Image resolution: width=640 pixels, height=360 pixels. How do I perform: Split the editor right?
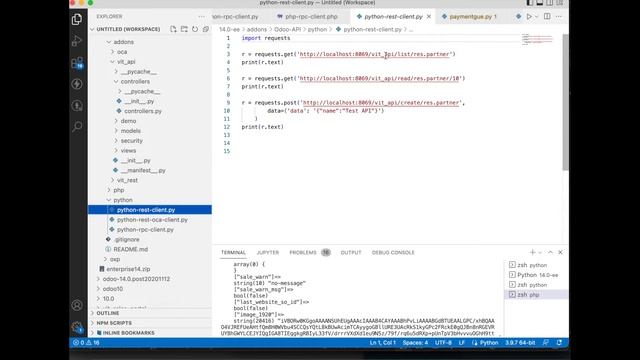pos(547,17)
